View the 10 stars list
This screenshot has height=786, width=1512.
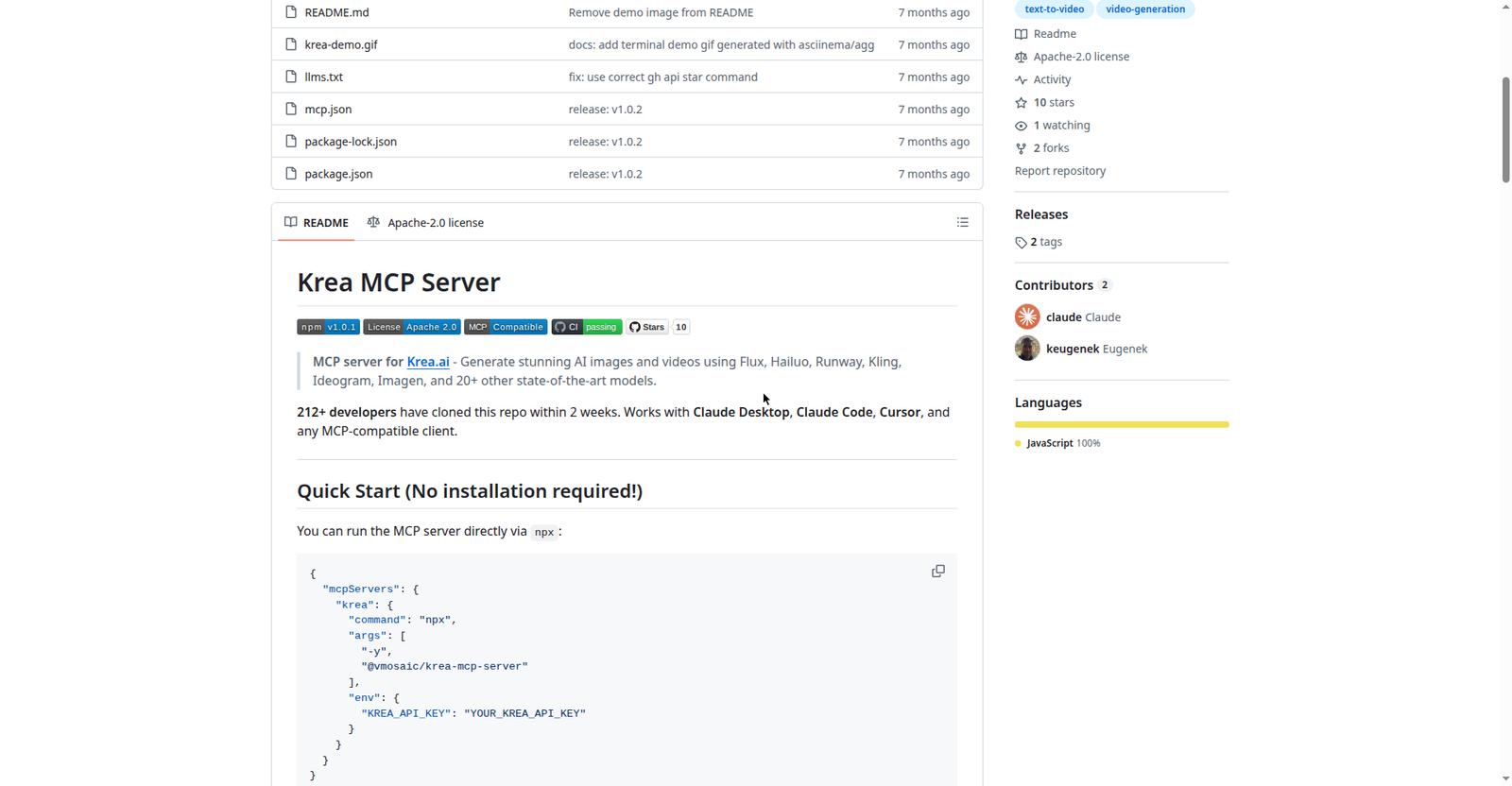pos(1044,102)
